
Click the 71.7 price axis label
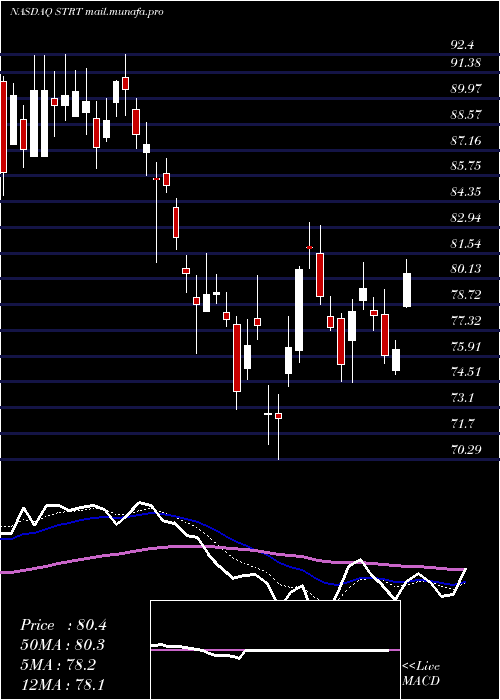pyautogui.click(x=462, y=423)
